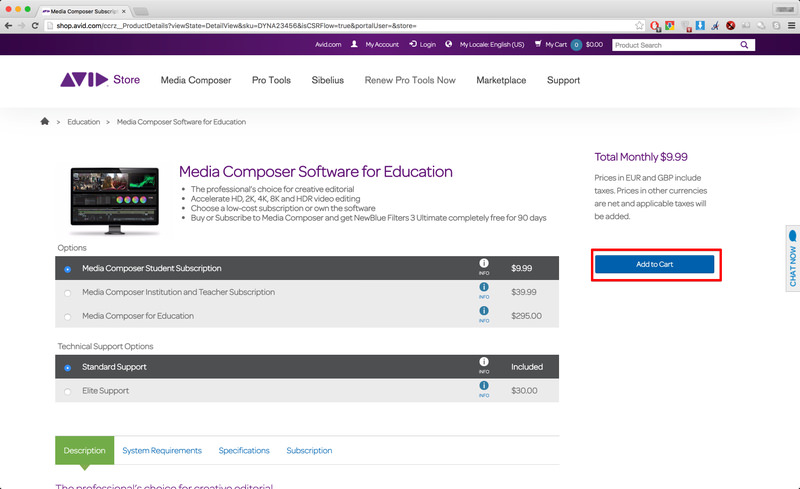Click the Login arrow icon
The image size is (800, 489).
click(413, 44)
